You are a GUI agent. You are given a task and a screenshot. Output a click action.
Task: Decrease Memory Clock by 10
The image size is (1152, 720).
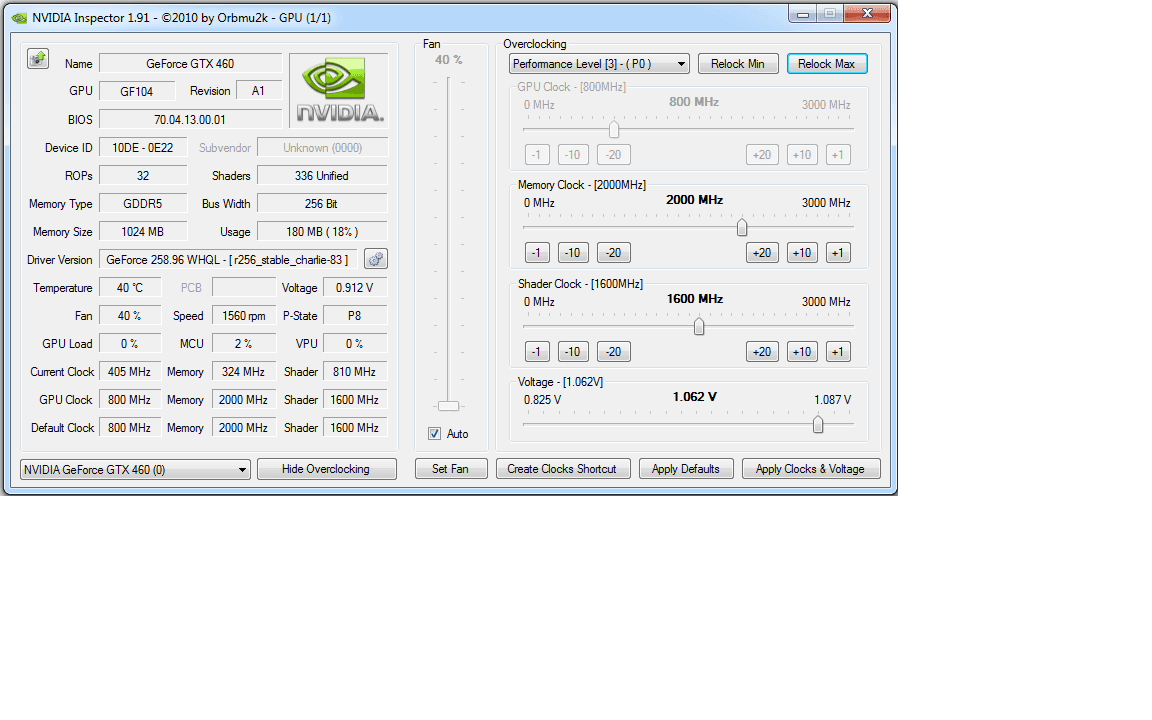[x=572, y=253]
